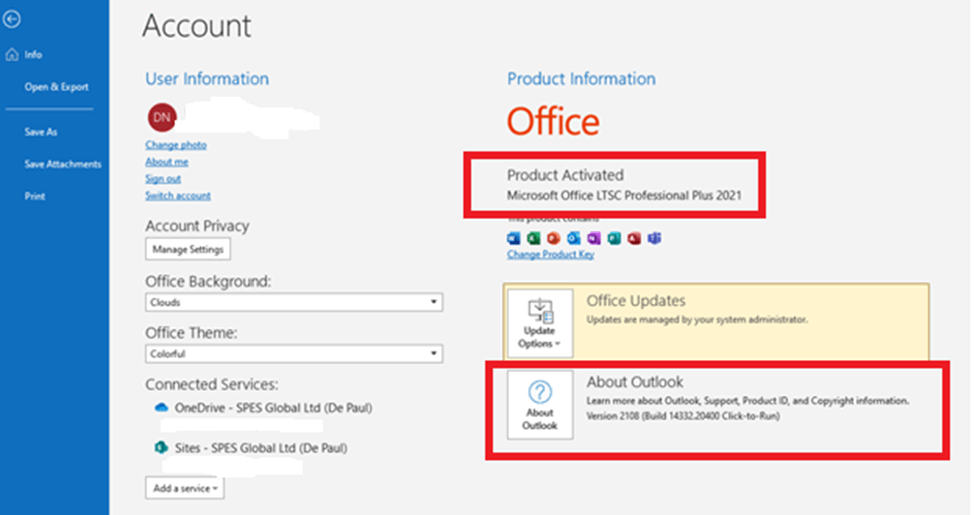This screenshot has height=515, width=975.
Task: Click the Product Information heading
Action: pyautogui.click(x=581, y=79)
